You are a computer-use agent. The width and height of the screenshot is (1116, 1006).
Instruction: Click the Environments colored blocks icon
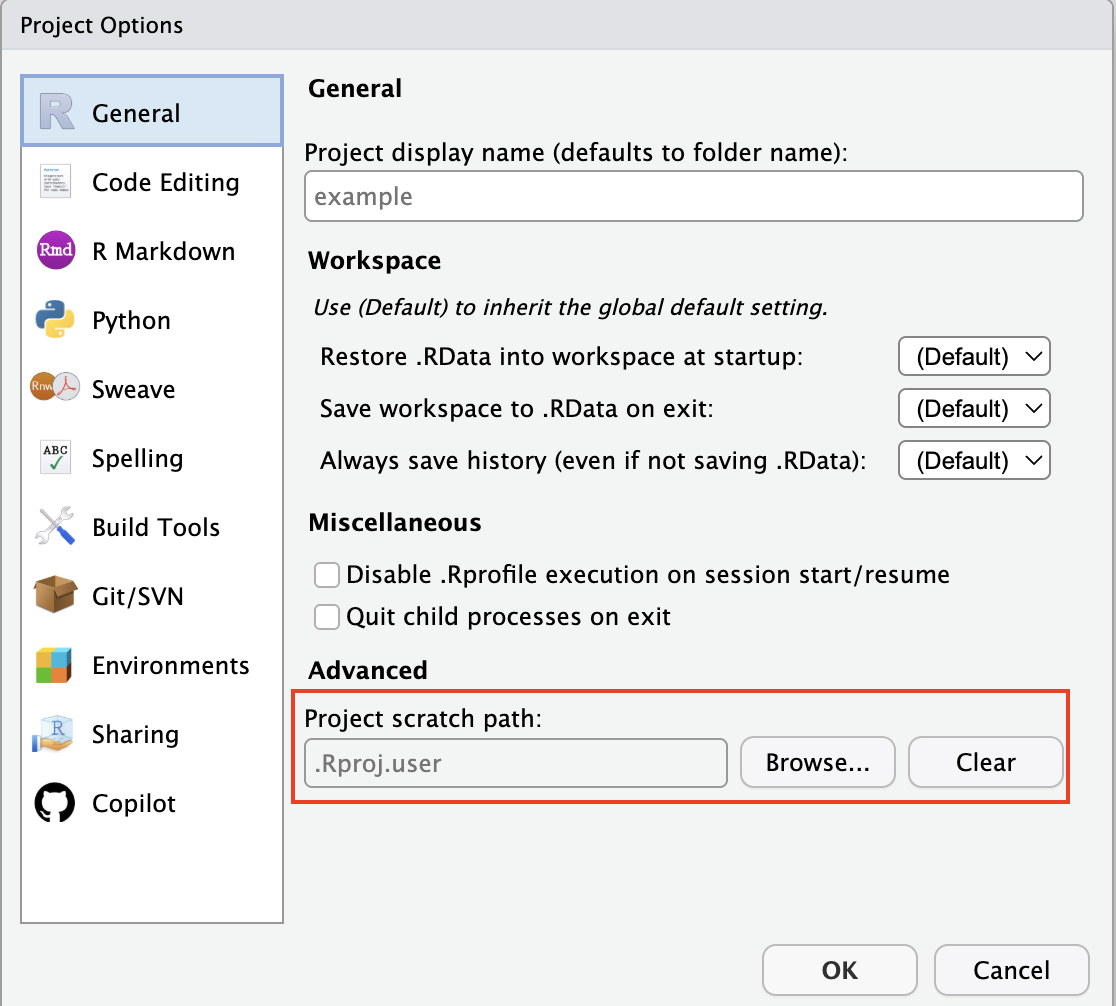[54, 664]
